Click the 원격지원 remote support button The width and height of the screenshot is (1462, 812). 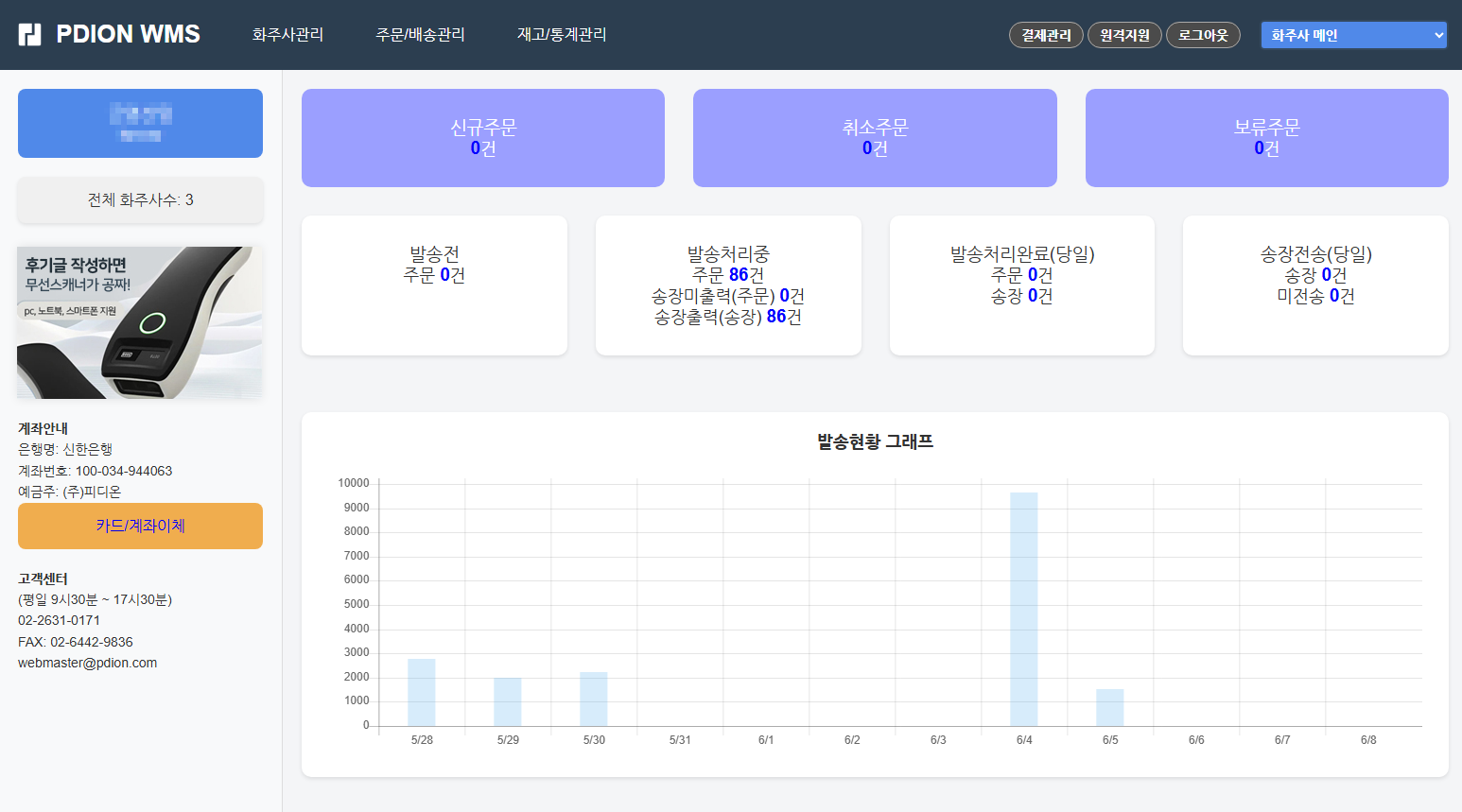[1124, 34]
